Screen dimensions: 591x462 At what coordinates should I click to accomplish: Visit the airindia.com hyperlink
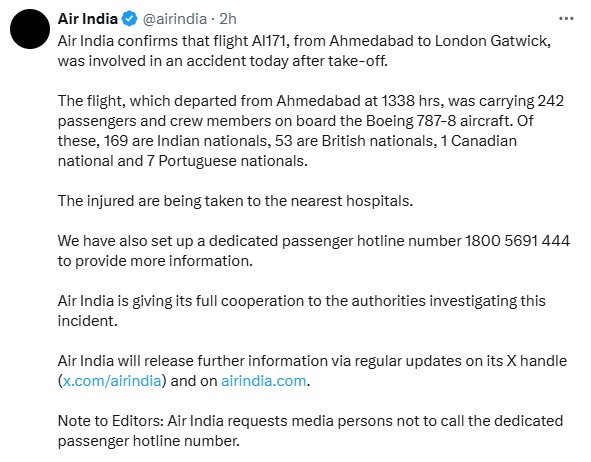pos(263,381)
